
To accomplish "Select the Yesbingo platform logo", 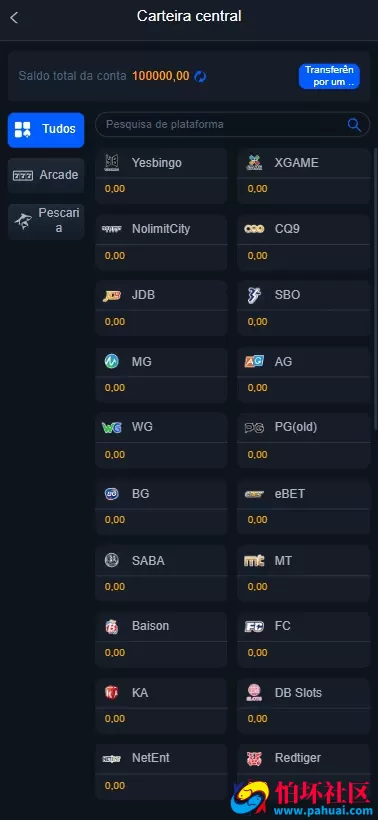I will [112, 163].
